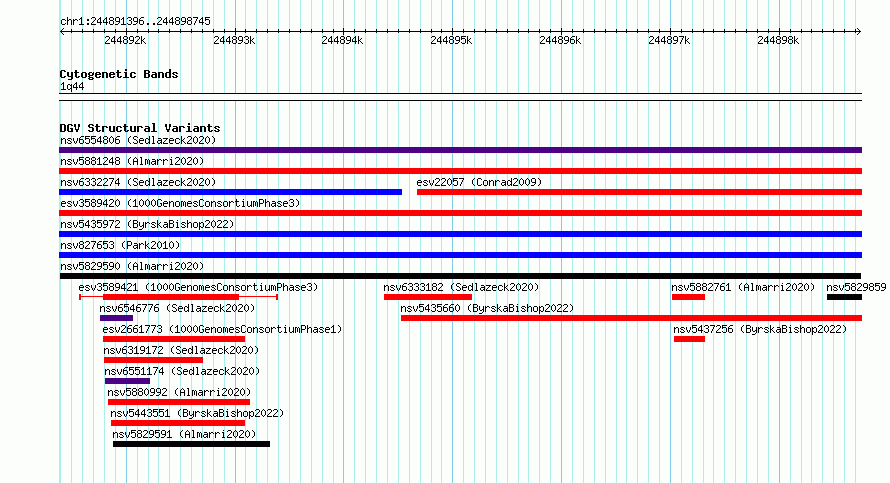Click the left arrowhead of the ruler
The width and height of the screenshot is (890, 483).
[62, 31]
